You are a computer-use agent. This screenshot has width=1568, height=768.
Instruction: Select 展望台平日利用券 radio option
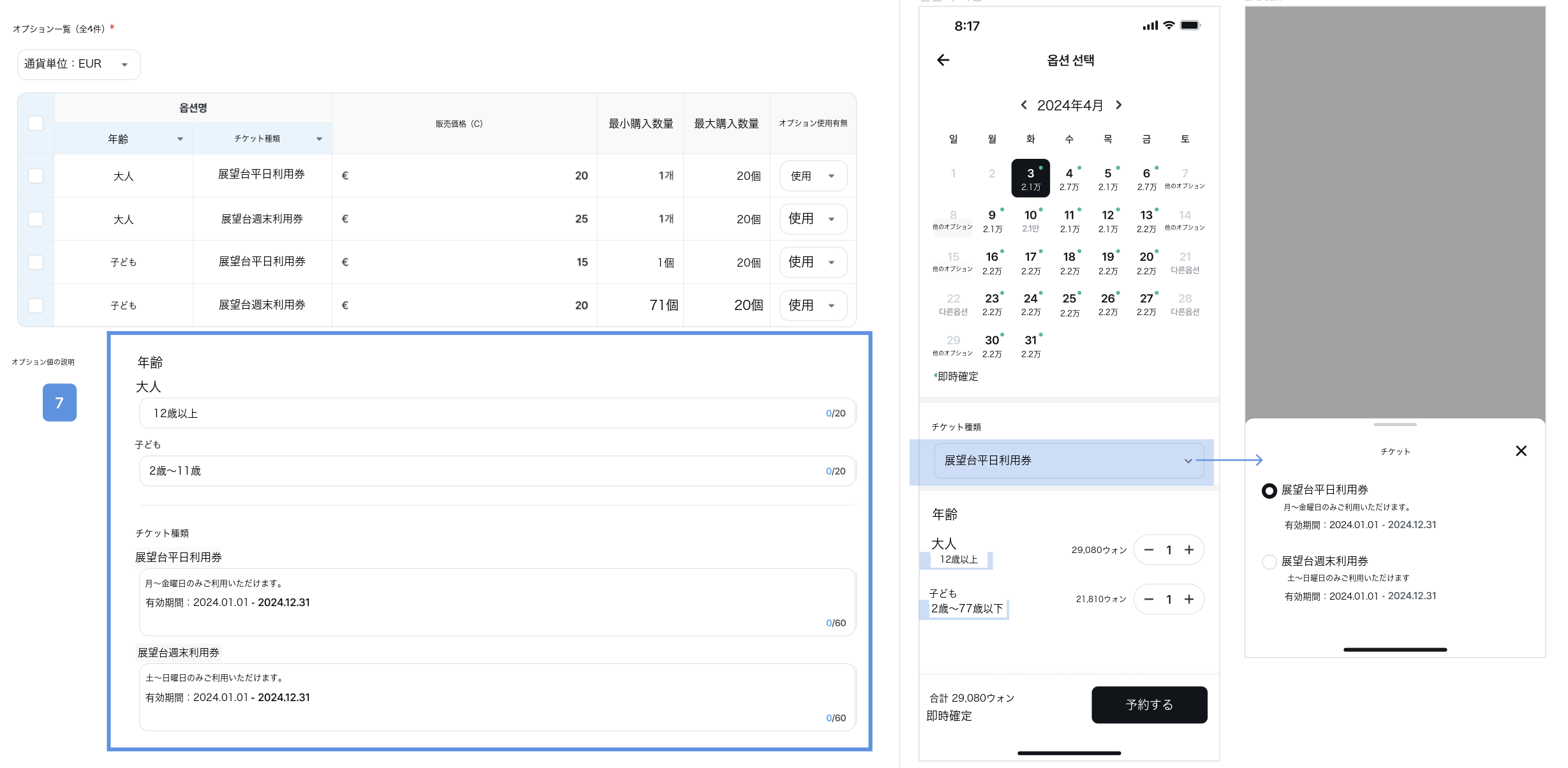[x=1269, y=491]
